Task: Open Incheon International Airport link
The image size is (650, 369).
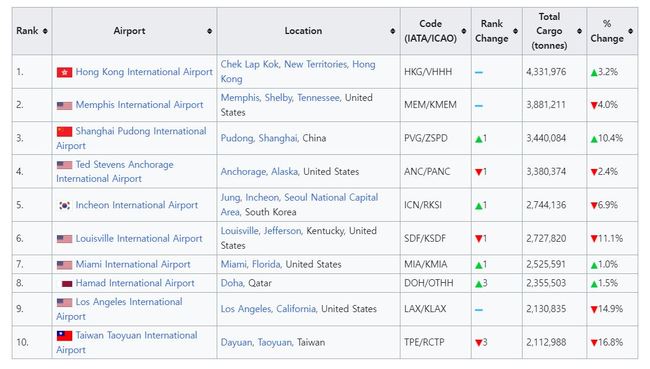Action: coord(137,205)
